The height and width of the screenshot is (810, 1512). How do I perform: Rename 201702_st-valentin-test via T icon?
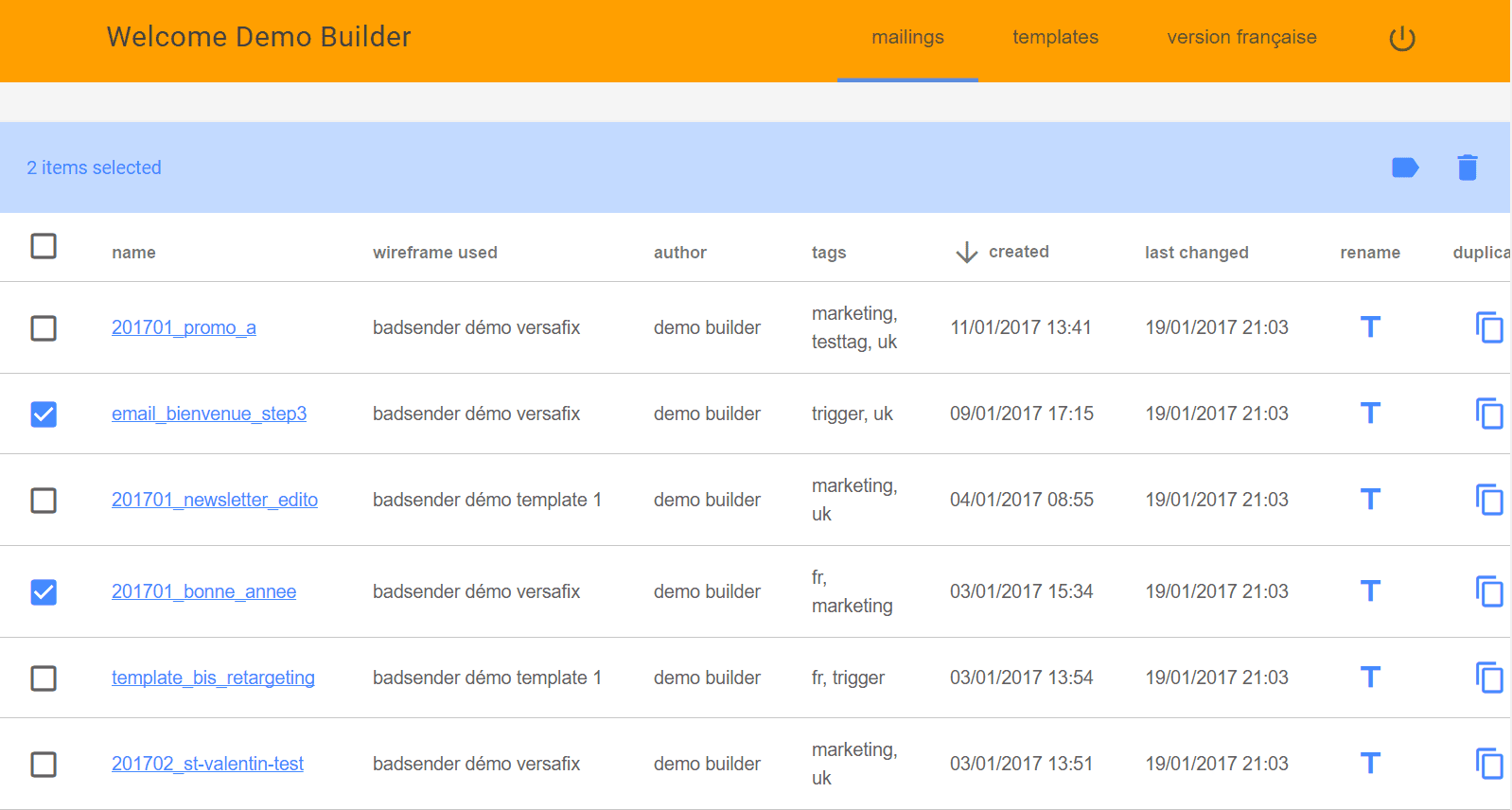click(x=1370, y=764)
